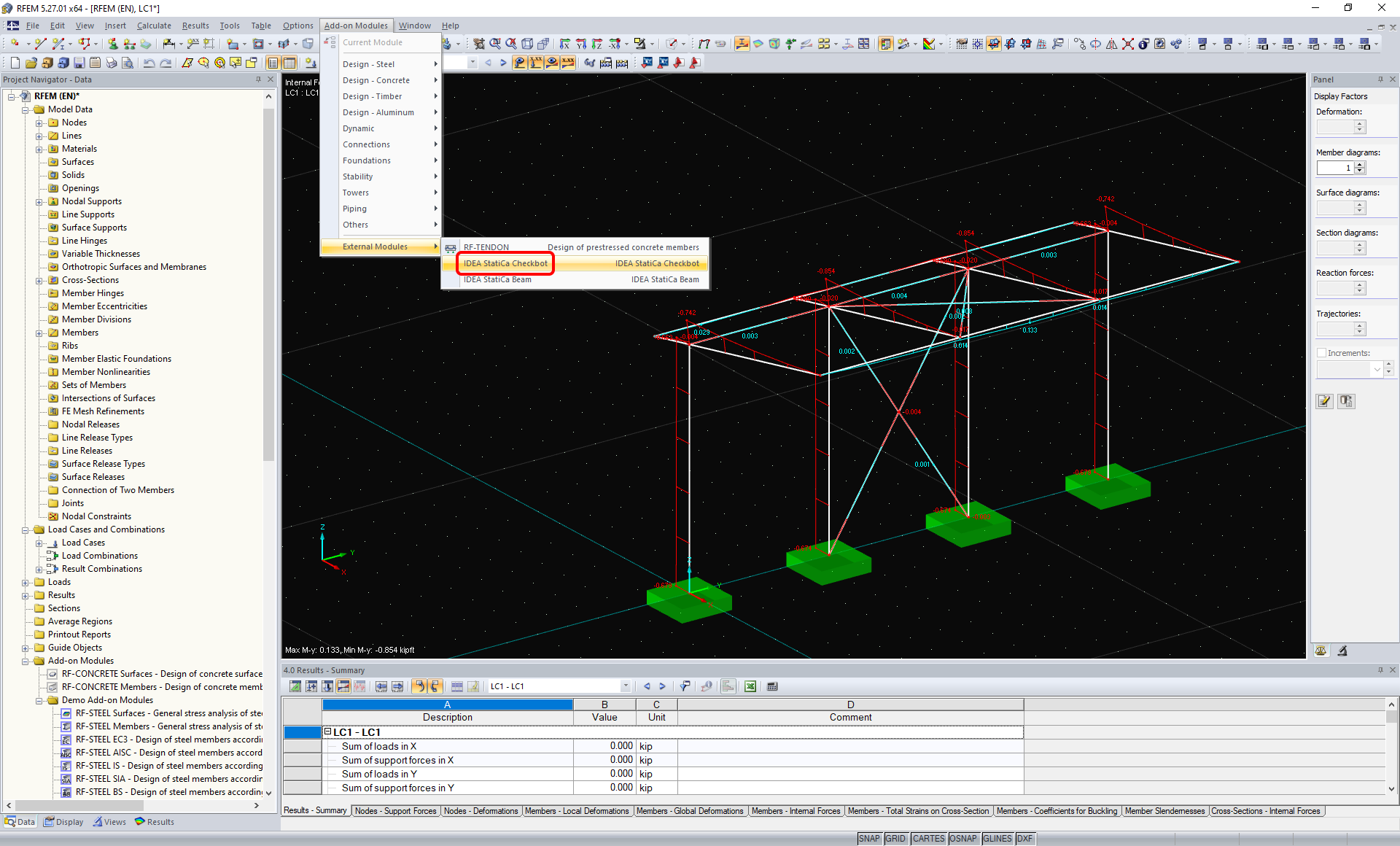Toggle GRID in the status bar

895,838
